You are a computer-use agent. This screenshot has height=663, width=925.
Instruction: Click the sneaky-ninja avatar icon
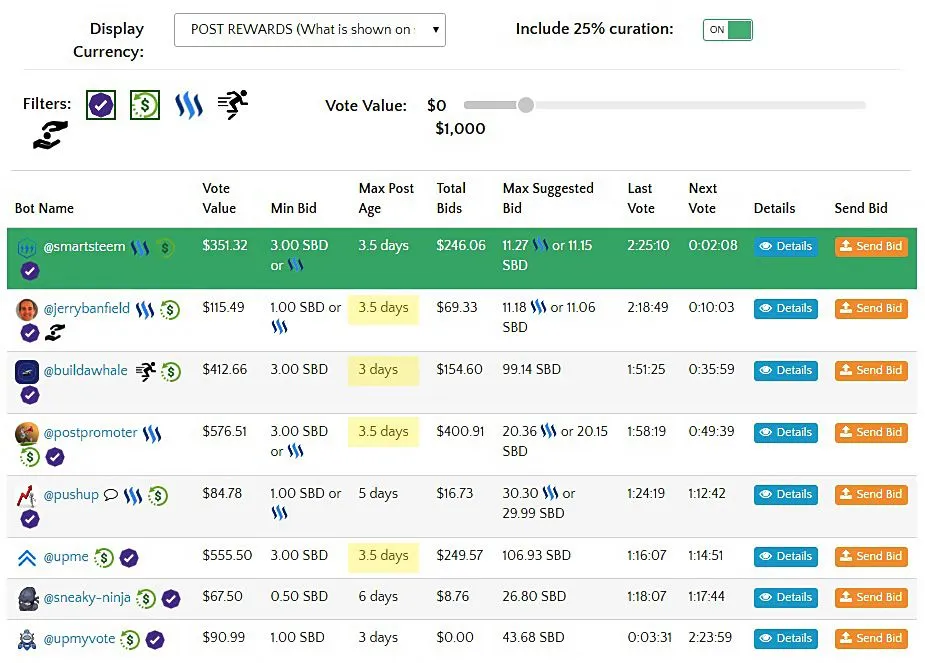pyautogui.click(x=28, y=599)
